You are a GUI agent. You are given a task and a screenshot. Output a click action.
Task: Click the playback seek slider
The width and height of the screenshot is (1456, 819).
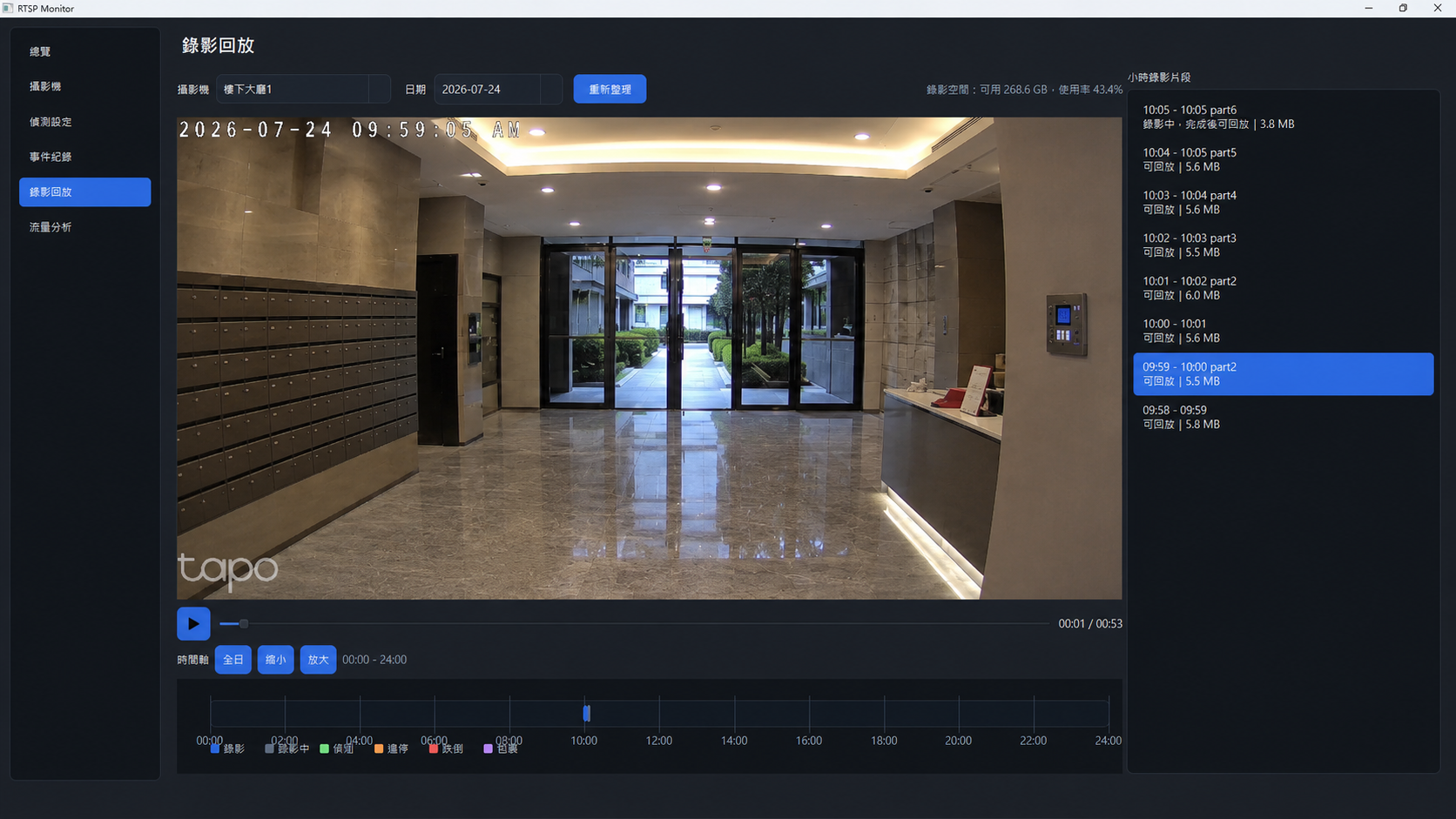(x=634, y=624)
